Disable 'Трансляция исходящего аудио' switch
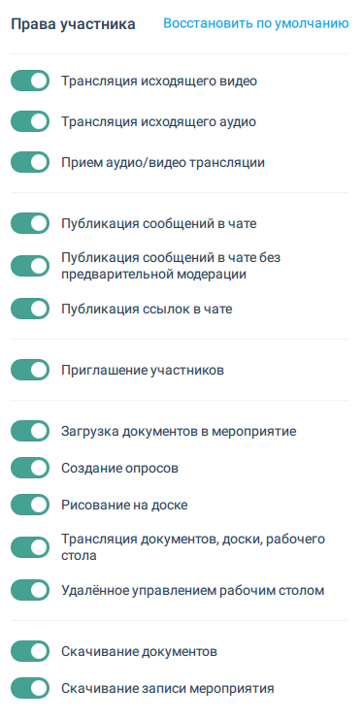Viewport: 363px width, 720px height. point(30,122)
